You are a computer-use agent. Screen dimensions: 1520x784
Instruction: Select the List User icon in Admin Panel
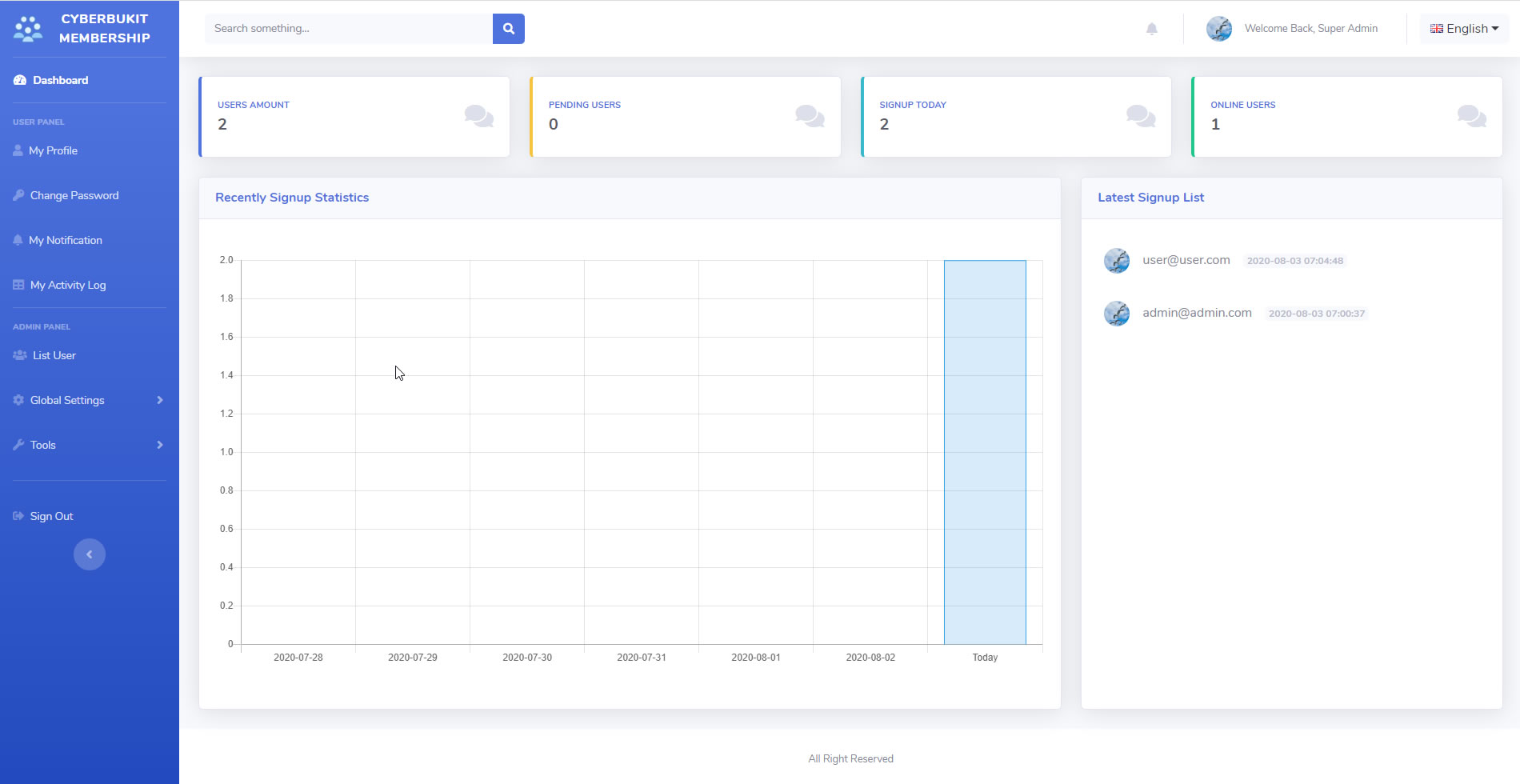point(18,355)
